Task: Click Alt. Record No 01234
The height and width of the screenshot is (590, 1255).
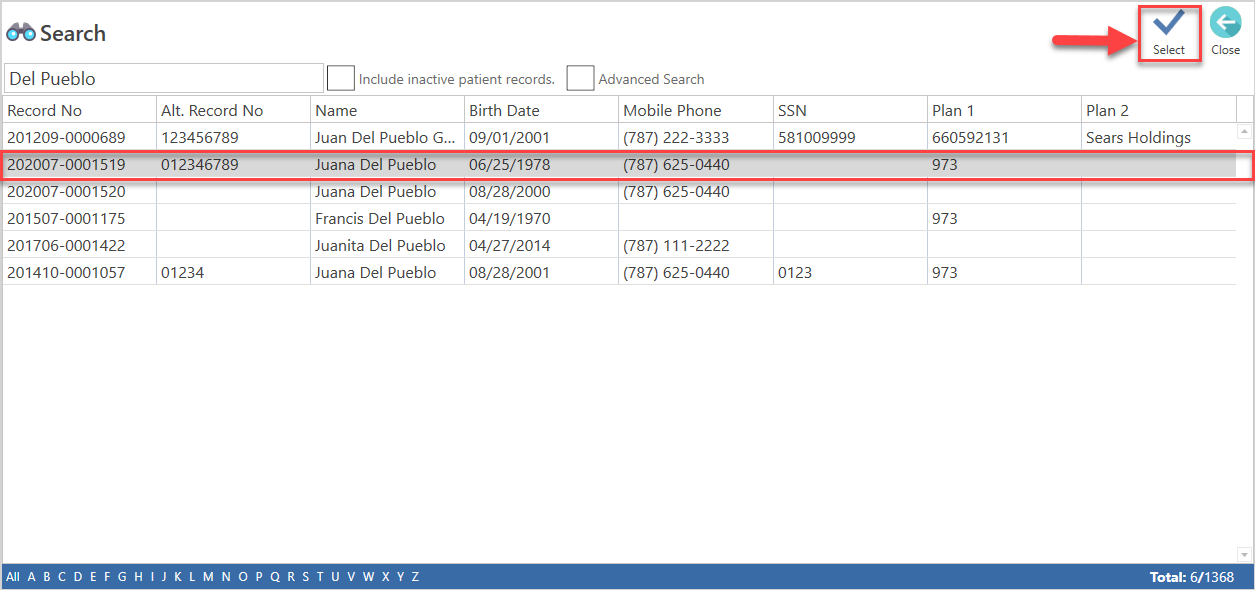Action: click(x=182, y=272)
